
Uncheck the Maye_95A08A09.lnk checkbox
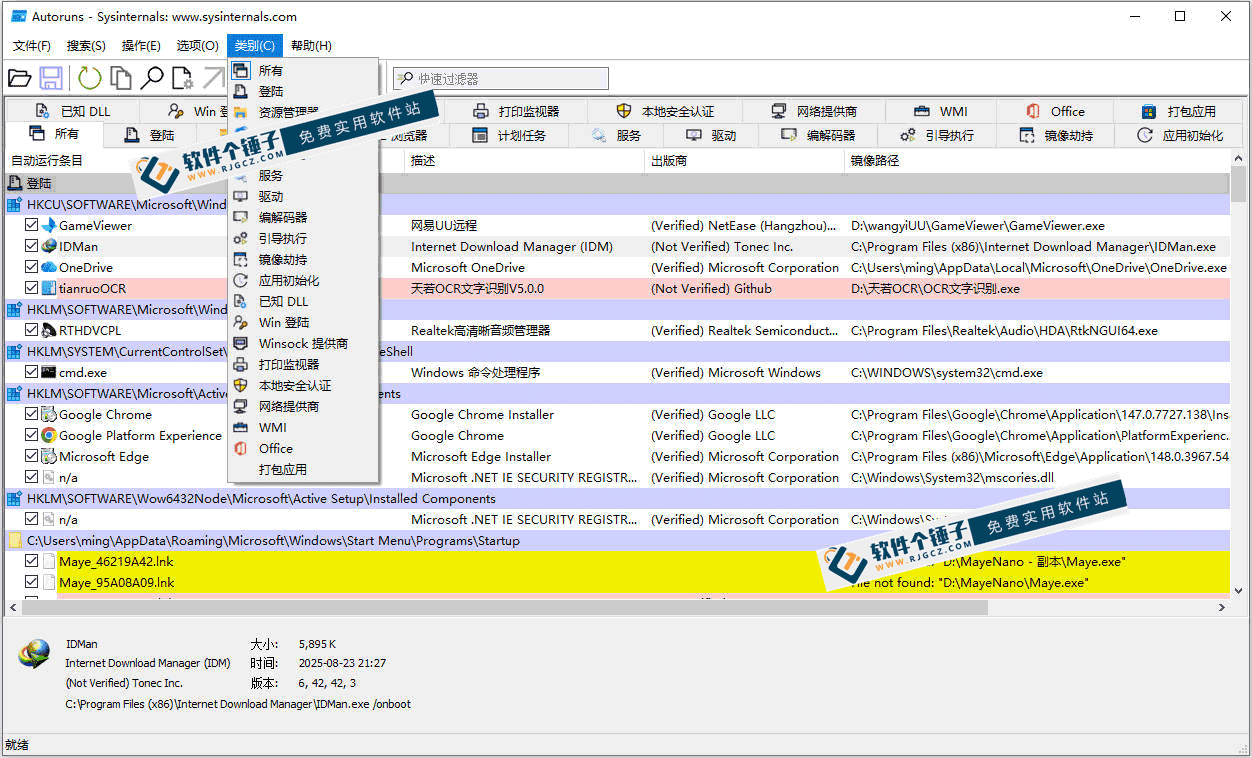[x=32, y=583]
